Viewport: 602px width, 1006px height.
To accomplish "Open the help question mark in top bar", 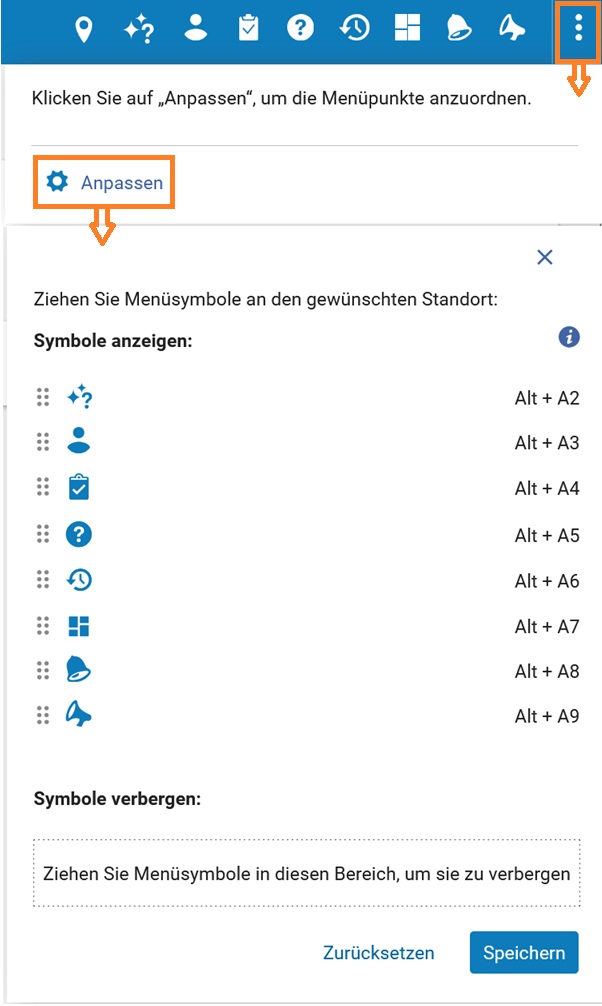I will pos(300,28).
